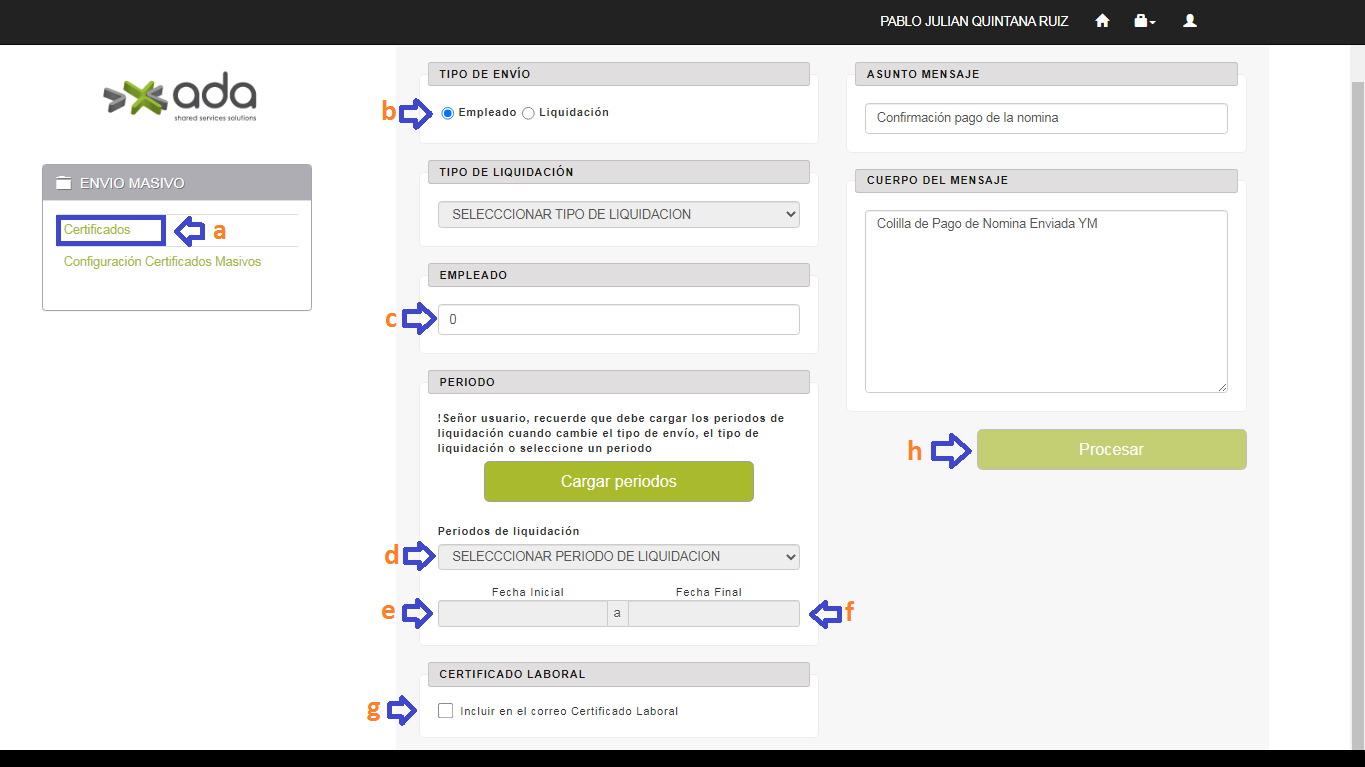1365x767 pixels.
Task: Expand the Seleccionar Periodo de Liquidacion dropdown
Action: pyautogui.click(x=618, y=556)
